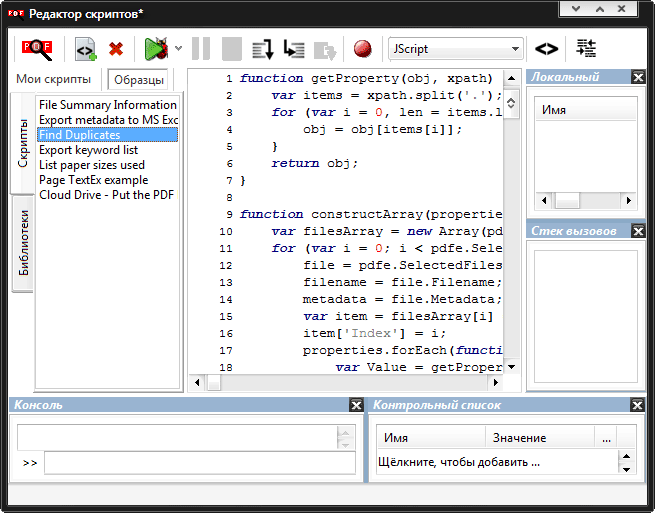This screenshot has width=655, height=513.
Task: Click code line 13 filename assignment
Action: 402,282
